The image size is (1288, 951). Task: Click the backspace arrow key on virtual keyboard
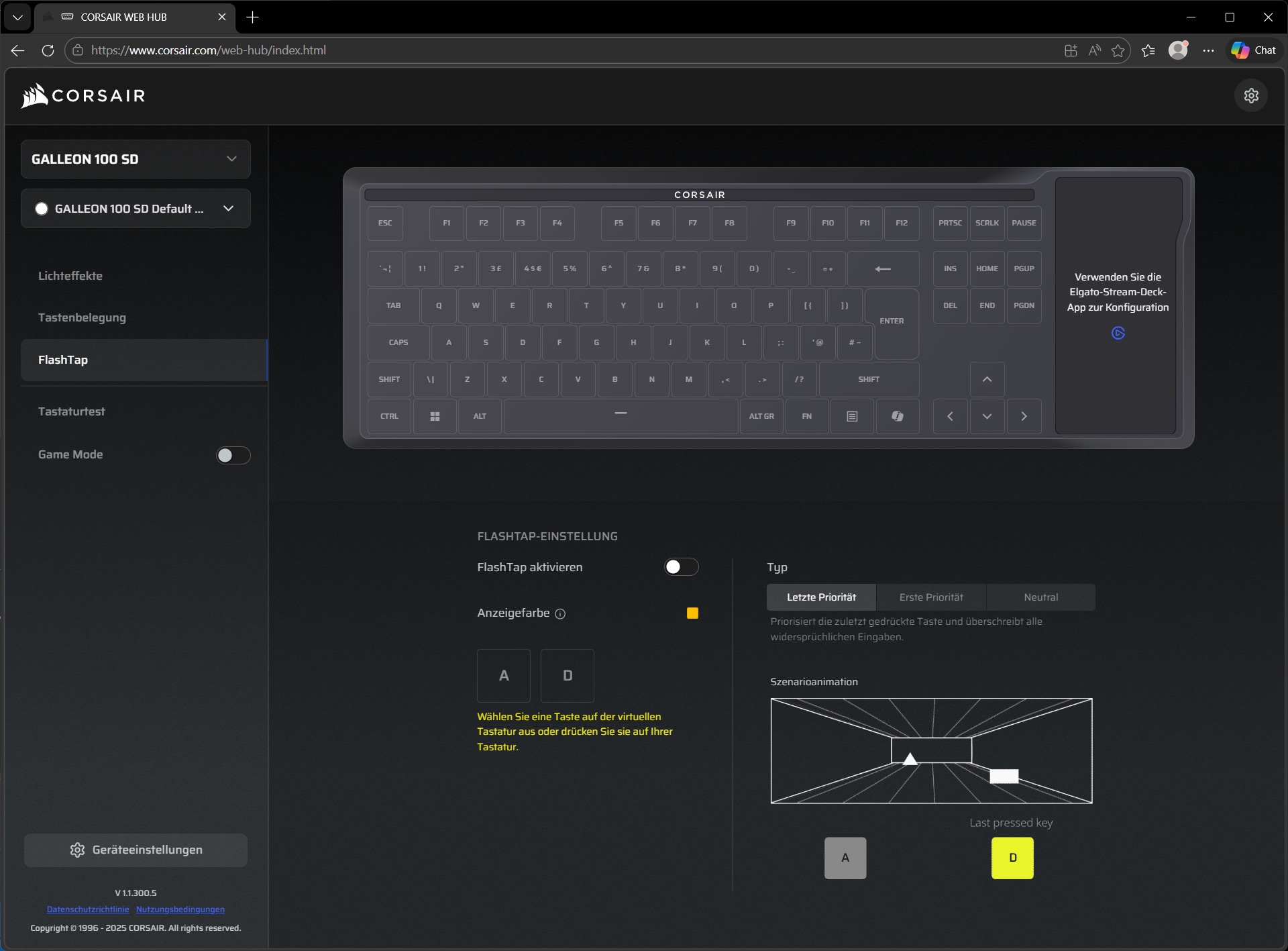(x=883, y=268)
